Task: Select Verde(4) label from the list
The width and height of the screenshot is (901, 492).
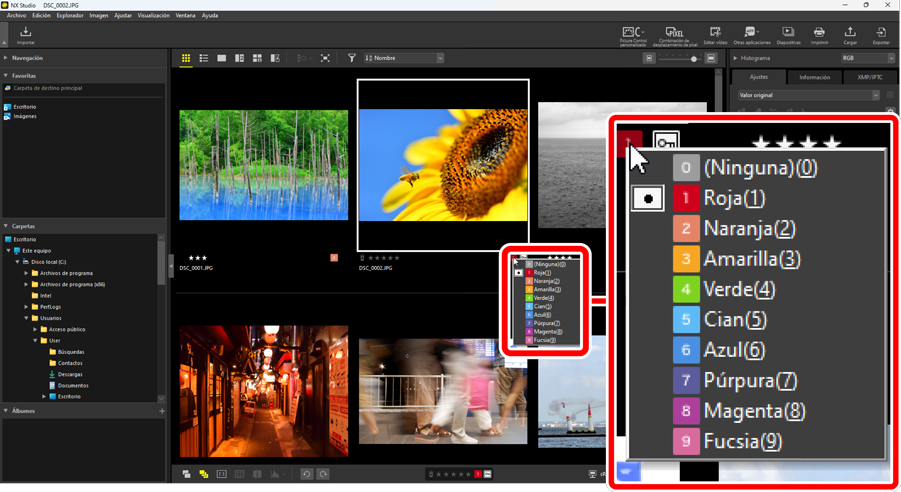Action: (738, 290)
